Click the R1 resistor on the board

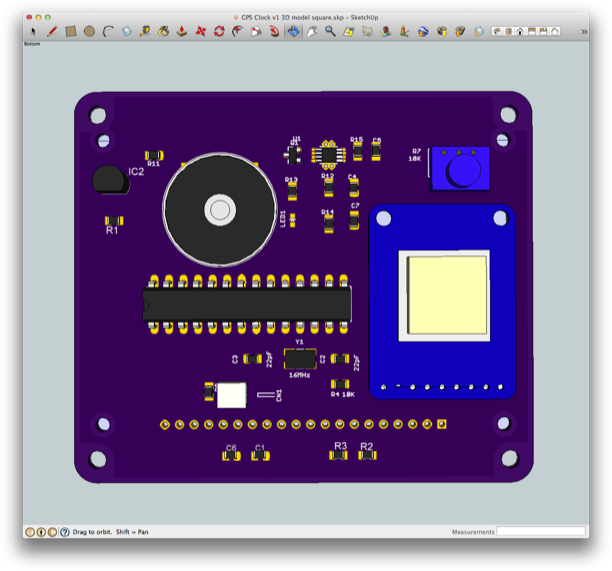click(114, 221)
